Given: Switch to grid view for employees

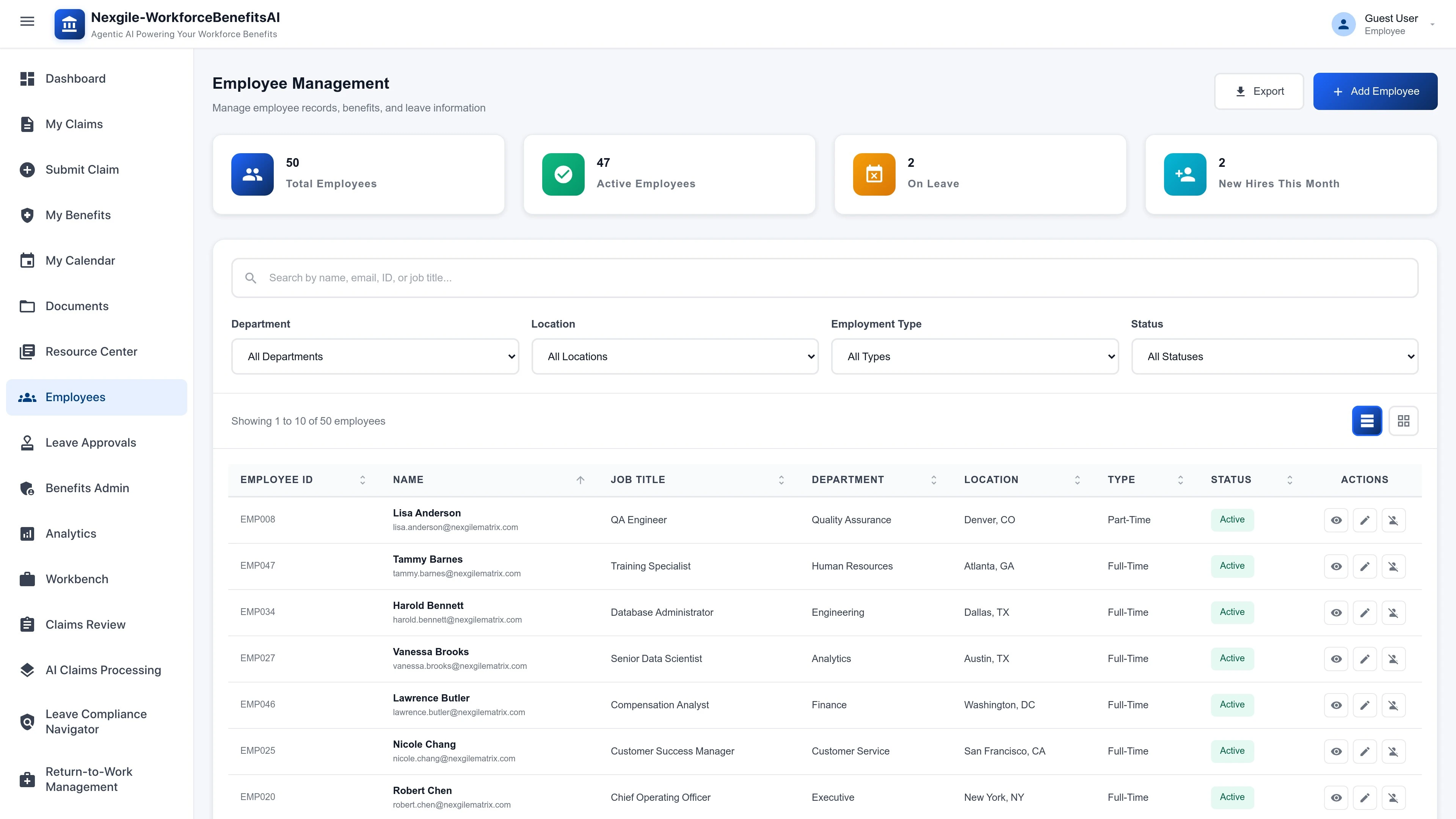Looking at the screenshot, I should tap(1404, 420).
